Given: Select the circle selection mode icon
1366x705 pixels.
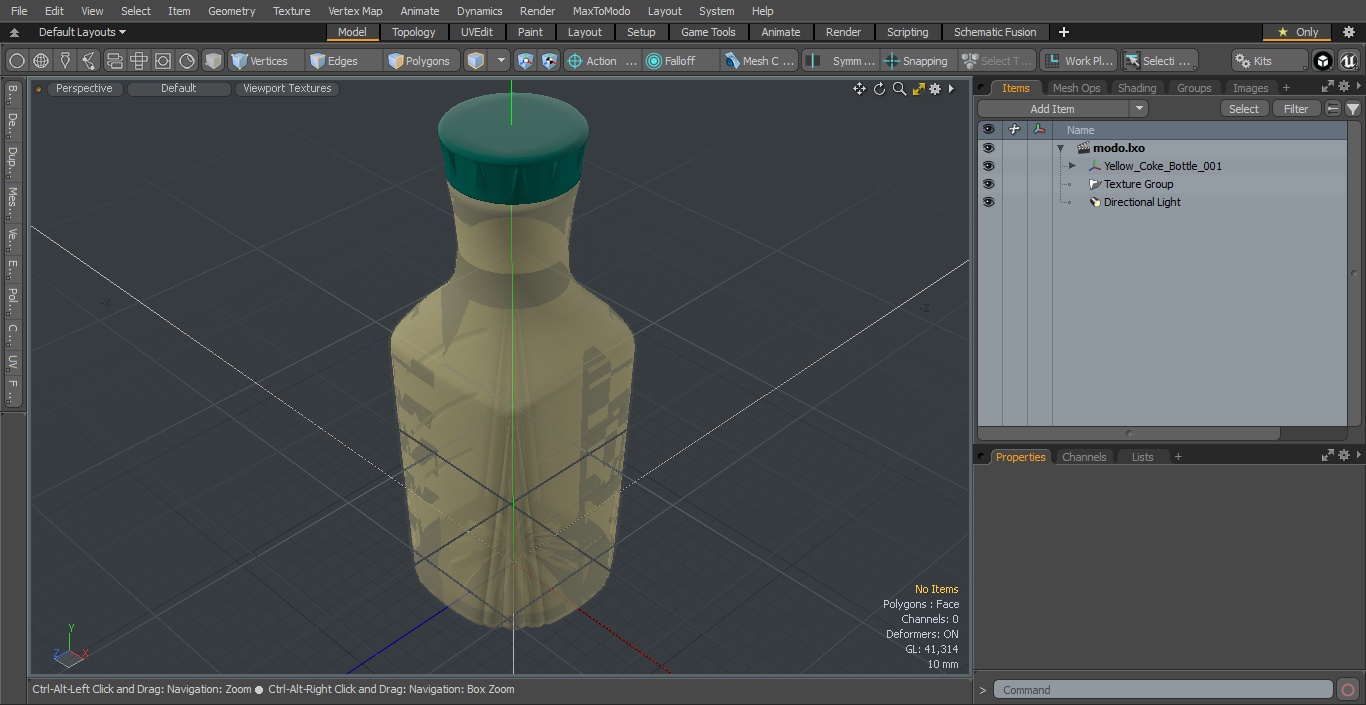Looking at the screenshot, I should (x=17, y=61).
